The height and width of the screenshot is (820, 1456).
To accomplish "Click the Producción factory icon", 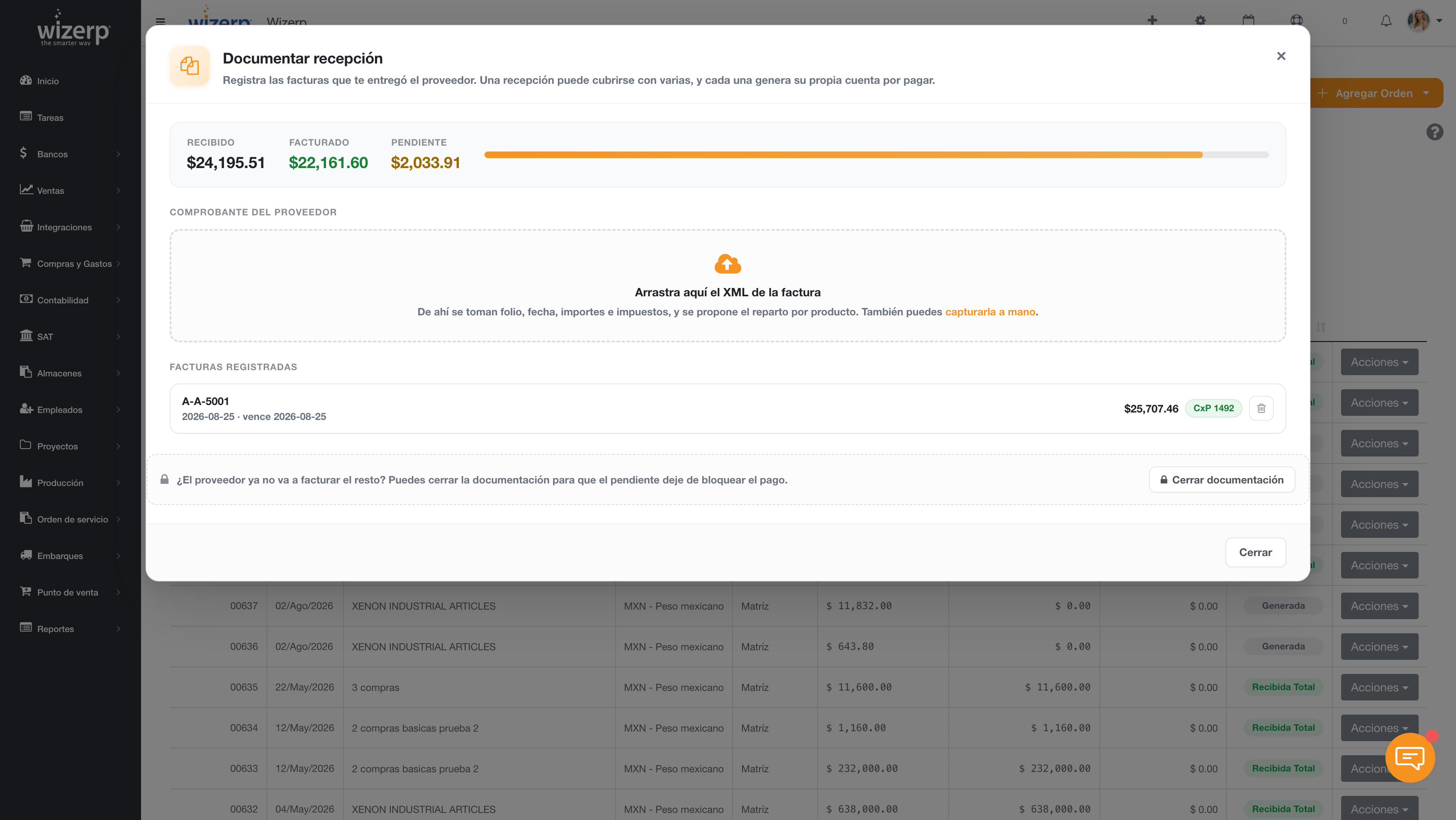I will click(x=26, y=481).
